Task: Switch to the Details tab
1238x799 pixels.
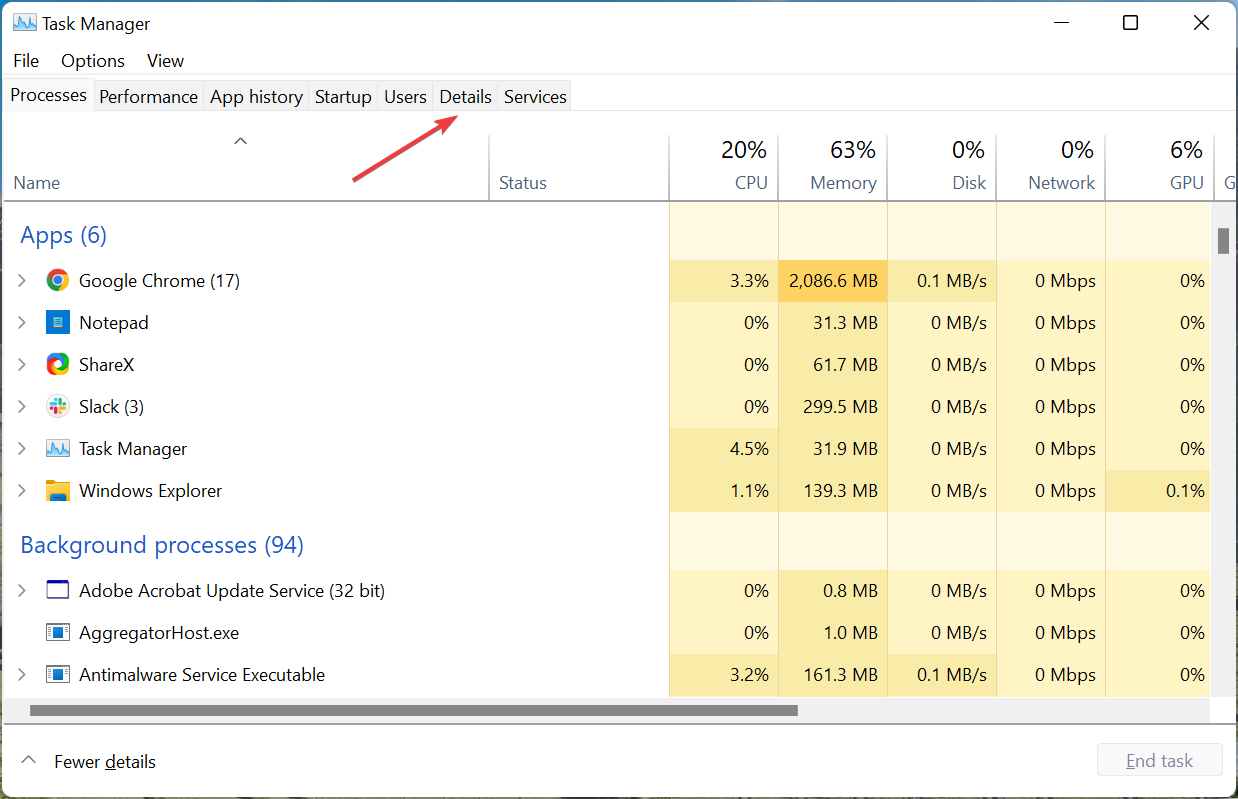Action: point(465,97)
